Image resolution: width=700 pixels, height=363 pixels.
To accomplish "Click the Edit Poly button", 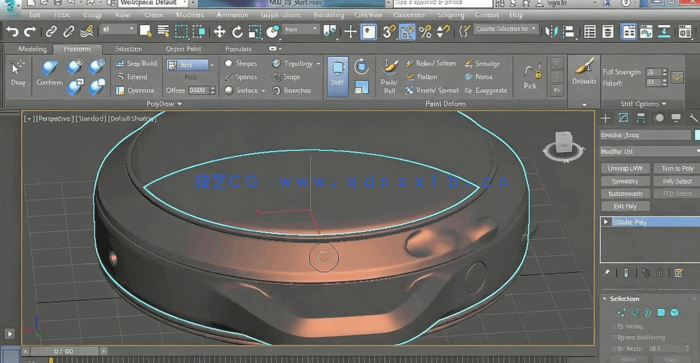I will (625, 206).
